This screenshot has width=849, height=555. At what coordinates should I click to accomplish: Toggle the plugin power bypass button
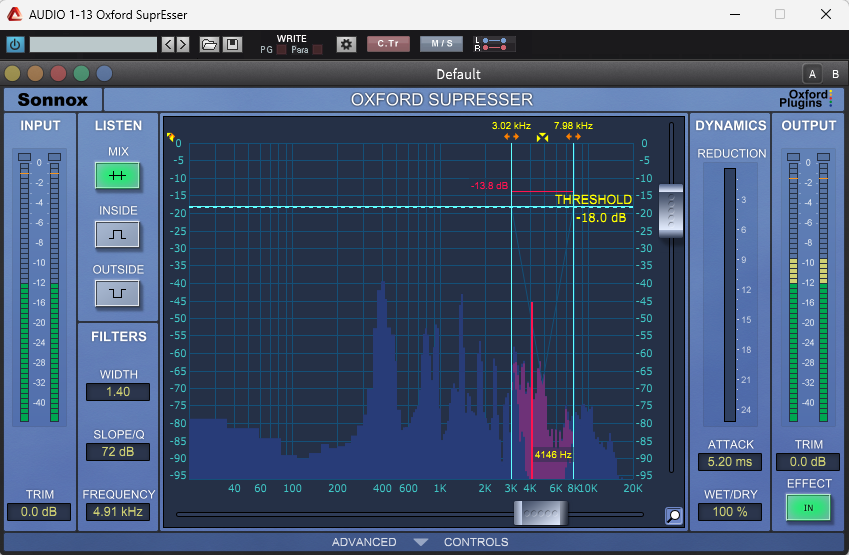click(15, 44)
